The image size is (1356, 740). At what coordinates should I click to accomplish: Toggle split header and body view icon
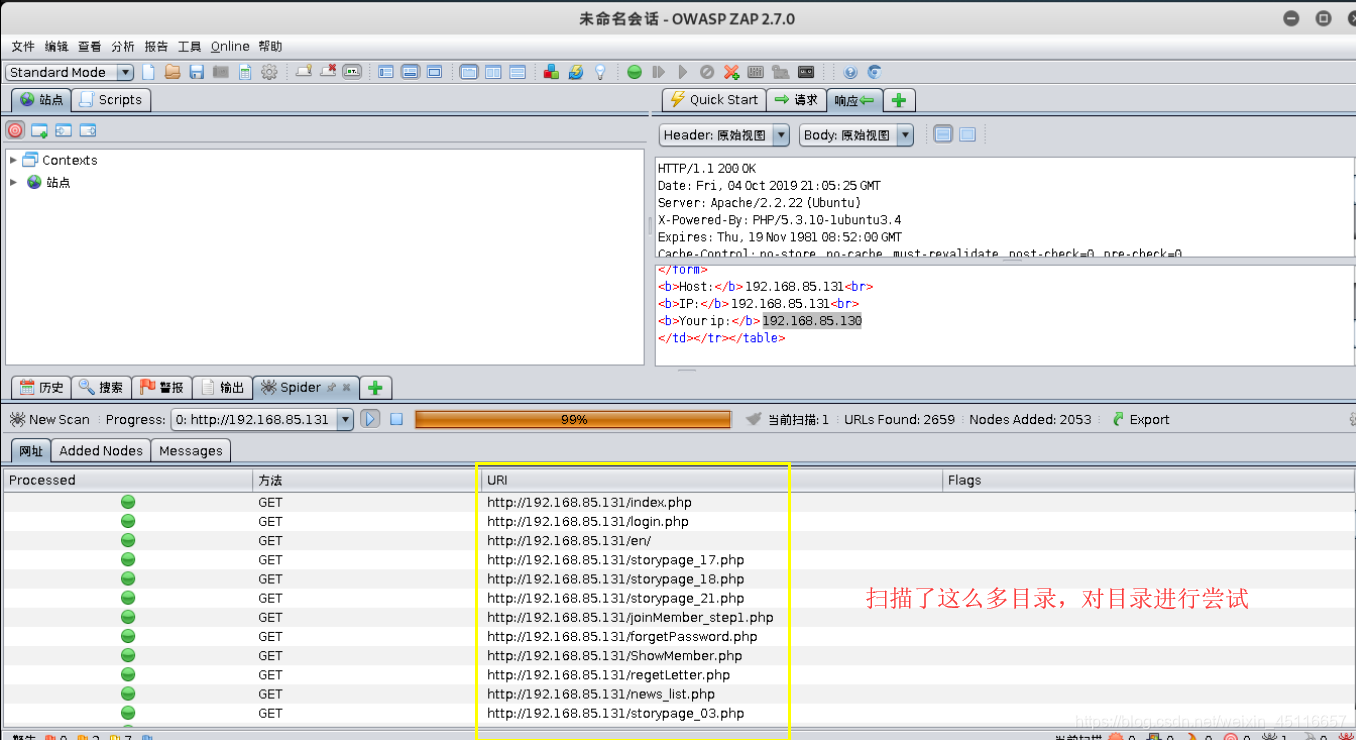pos(967,134)
